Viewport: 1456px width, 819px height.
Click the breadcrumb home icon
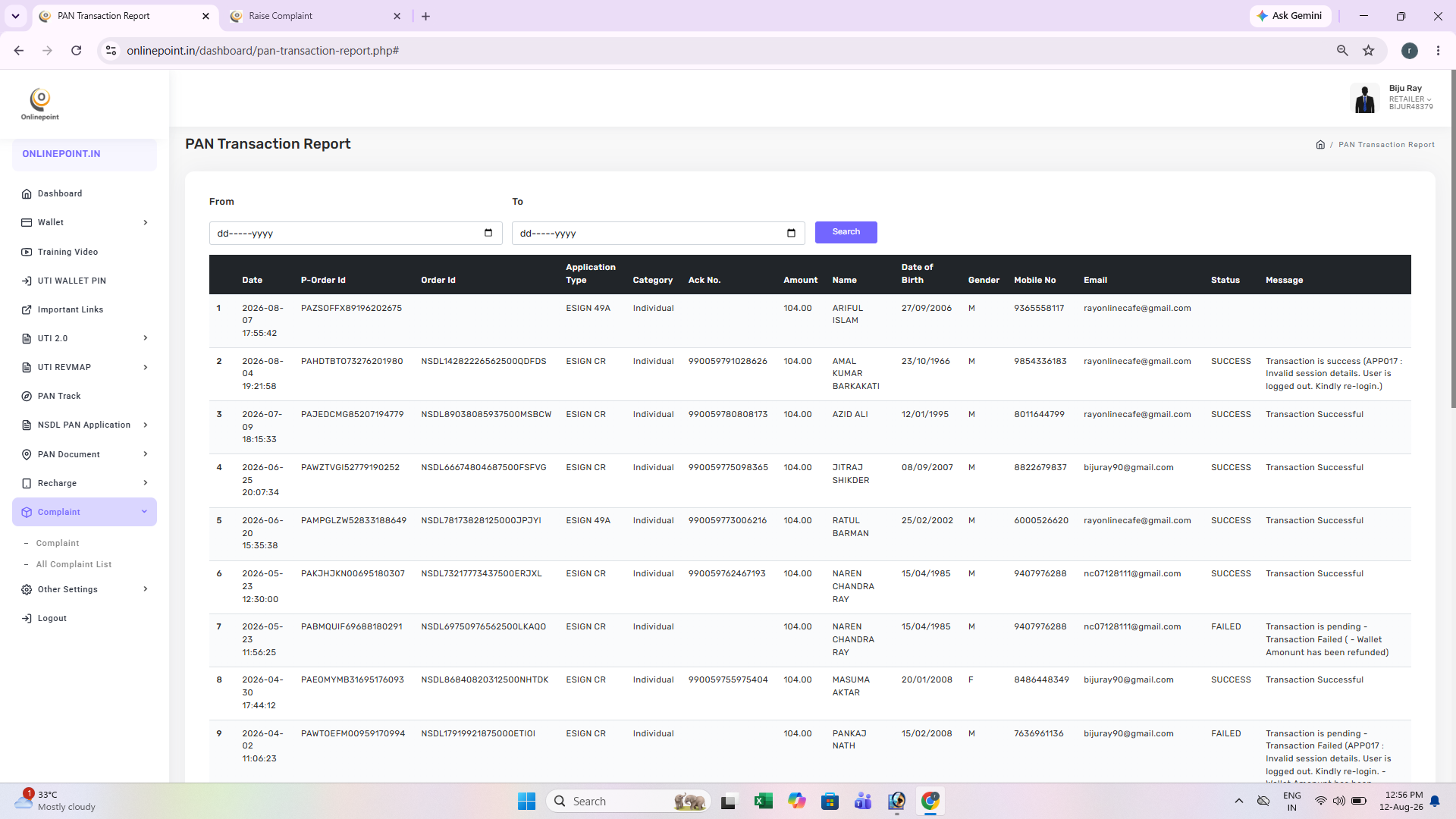tap(1320, 144)
